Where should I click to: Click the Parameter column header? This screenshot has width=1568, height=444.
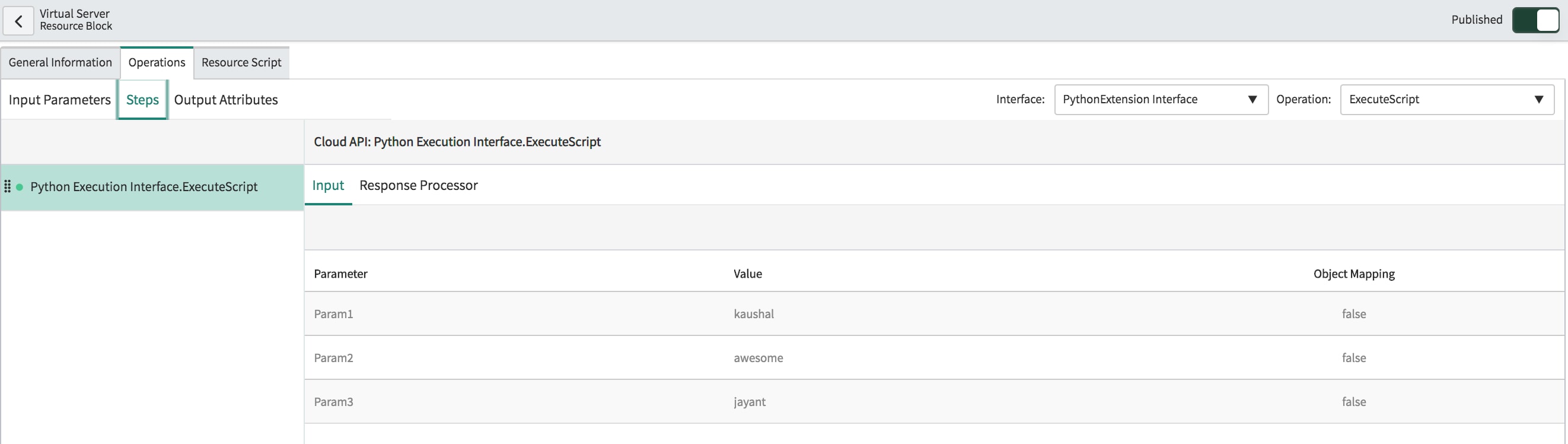pos(340,274)
